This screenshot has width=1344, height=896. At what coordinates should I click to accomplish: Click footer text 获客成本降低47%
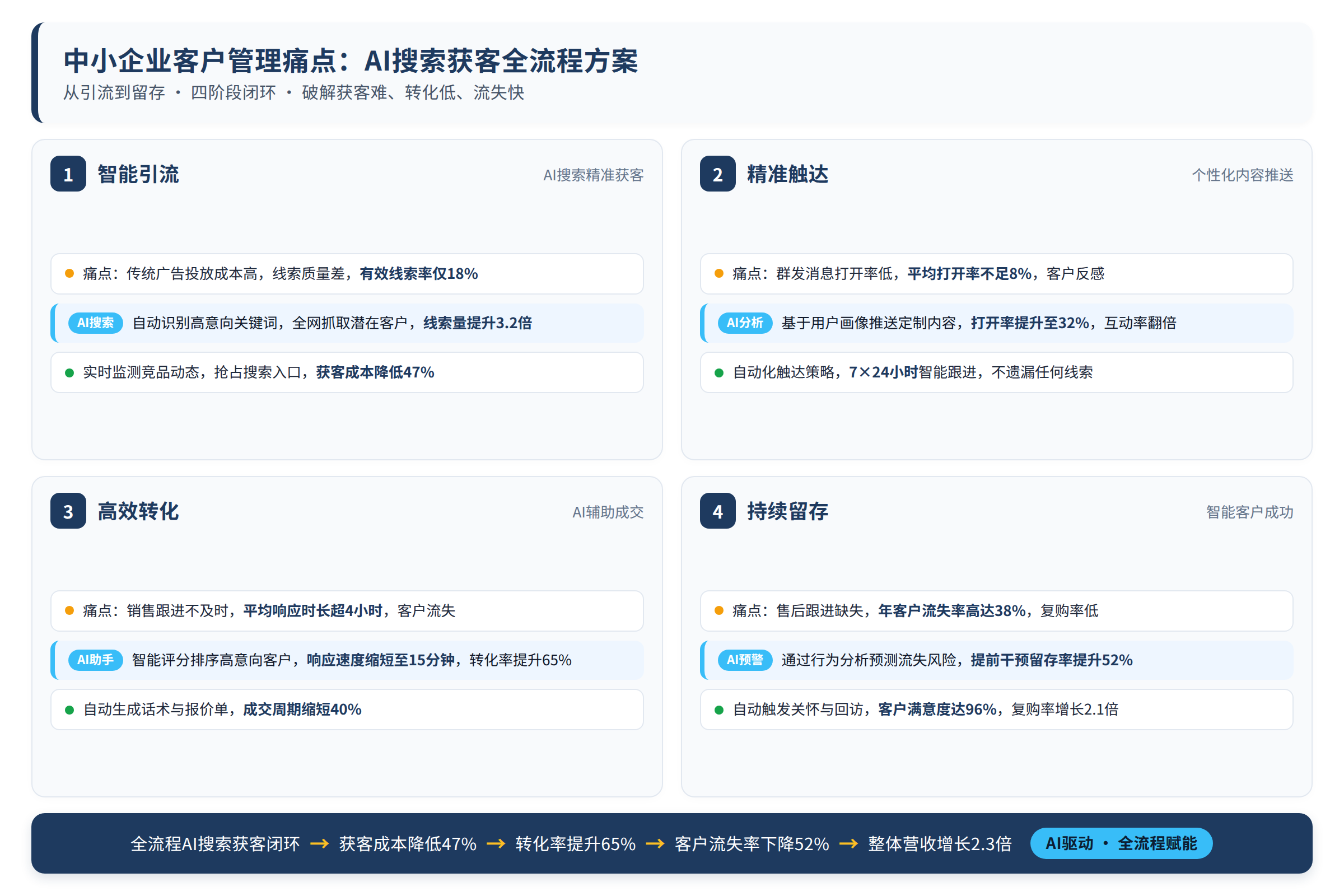(408, 844)
